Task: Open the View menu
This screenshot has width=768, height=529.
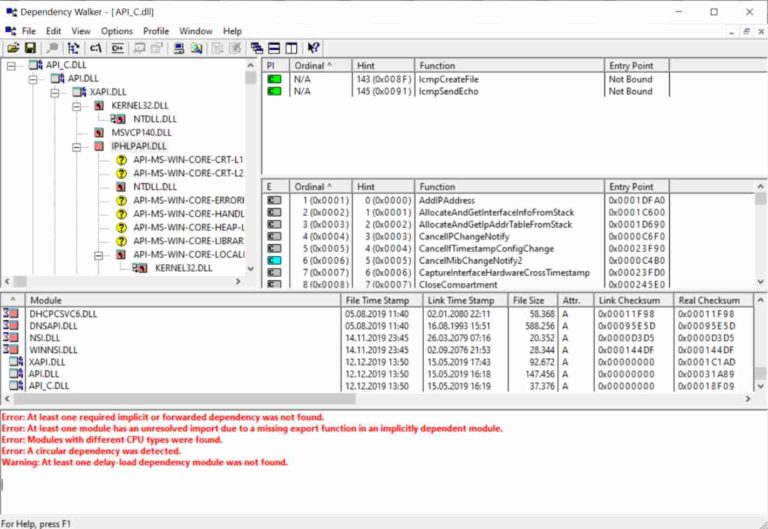Action: tap(81, 31)
